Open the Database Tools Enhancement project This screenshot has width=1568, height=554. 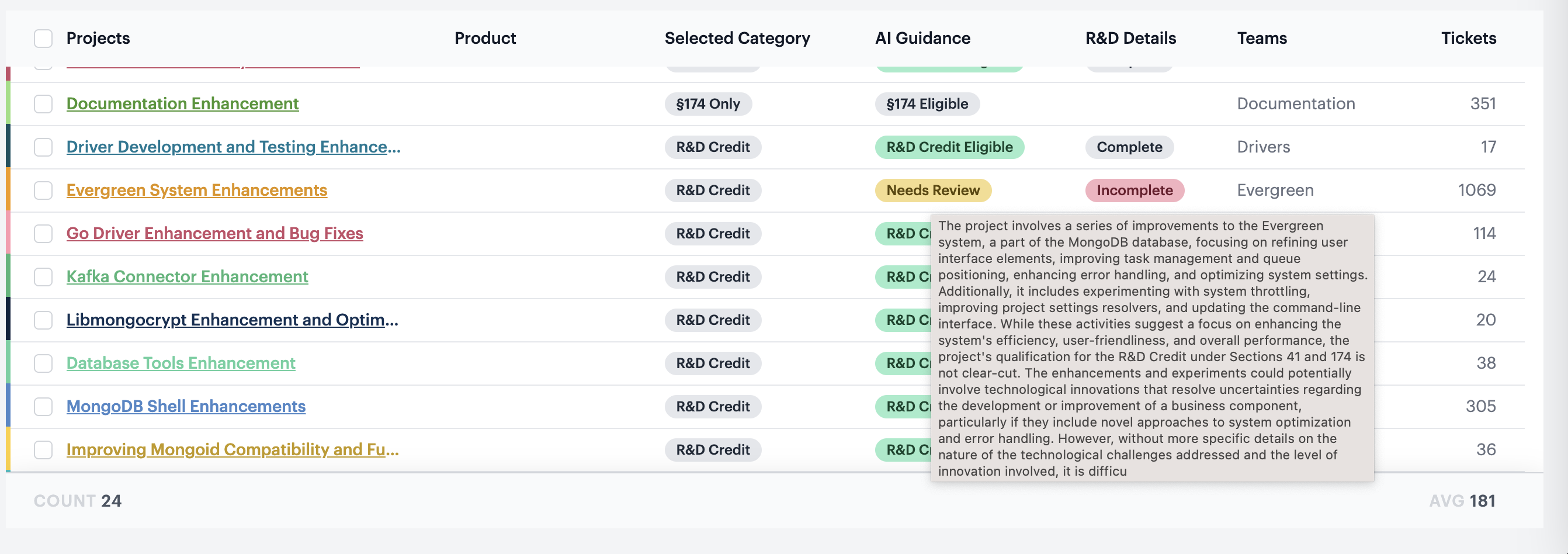point(181,363)
